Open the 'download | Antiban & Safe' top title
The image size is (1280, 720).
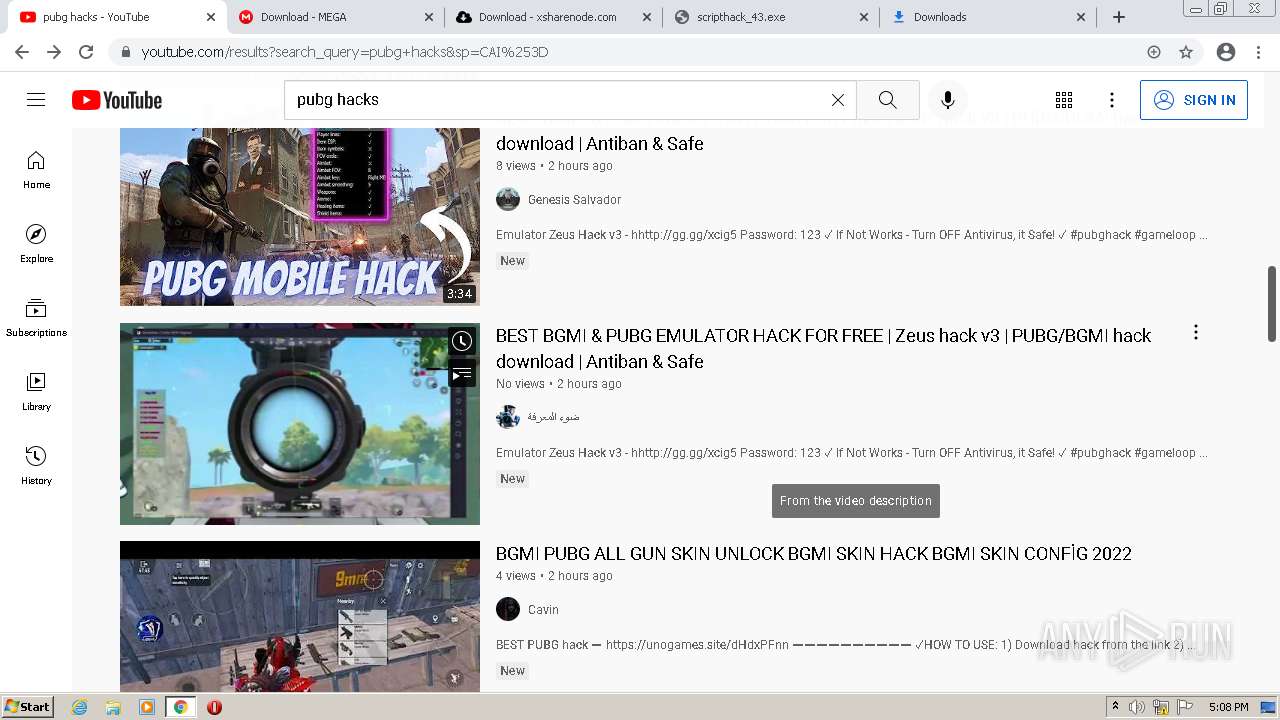[600, 144]
